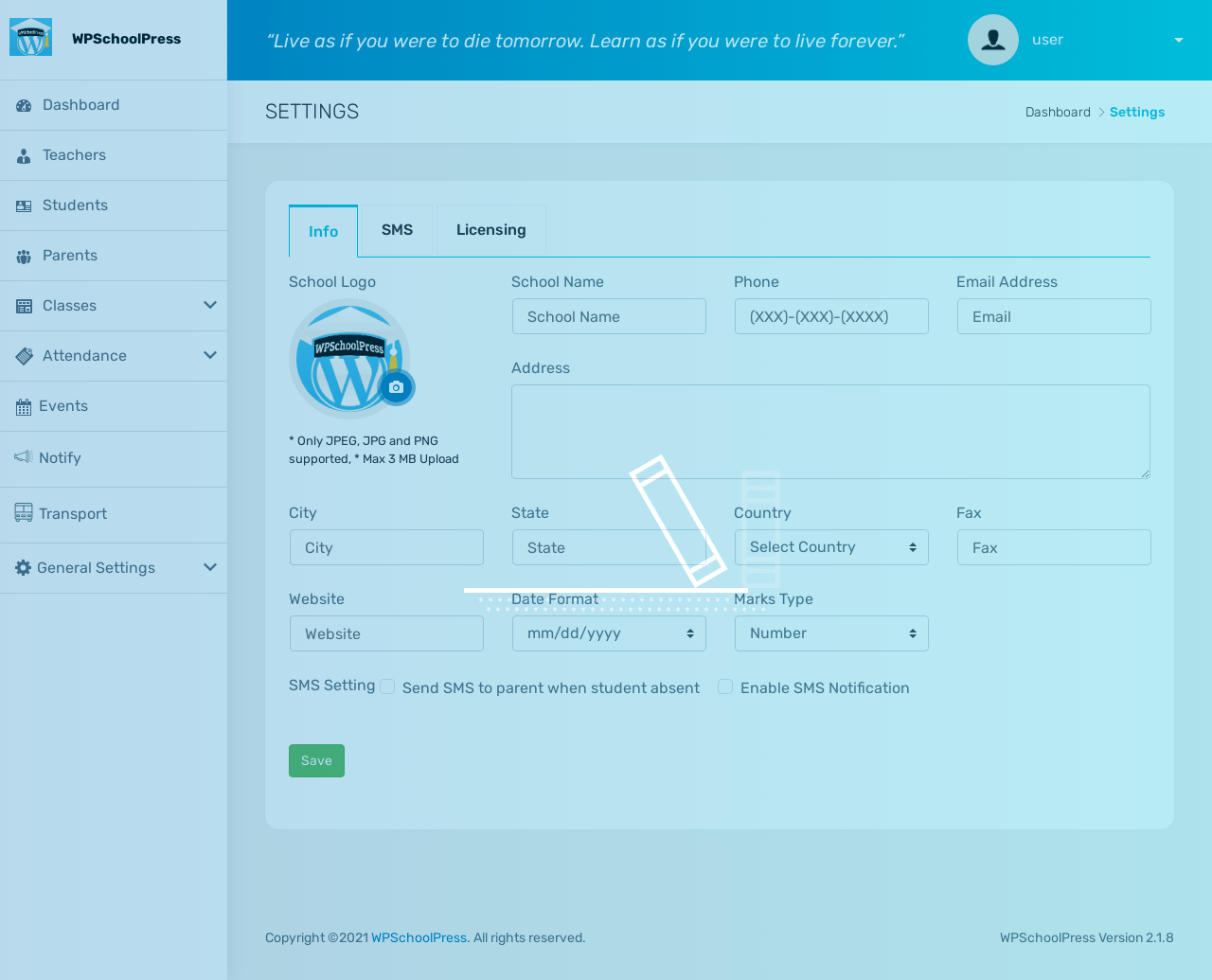Viewport: 1212px width, 980px height.
Task: Open Dashboard from the sidebar
Action: coord(114,105)
